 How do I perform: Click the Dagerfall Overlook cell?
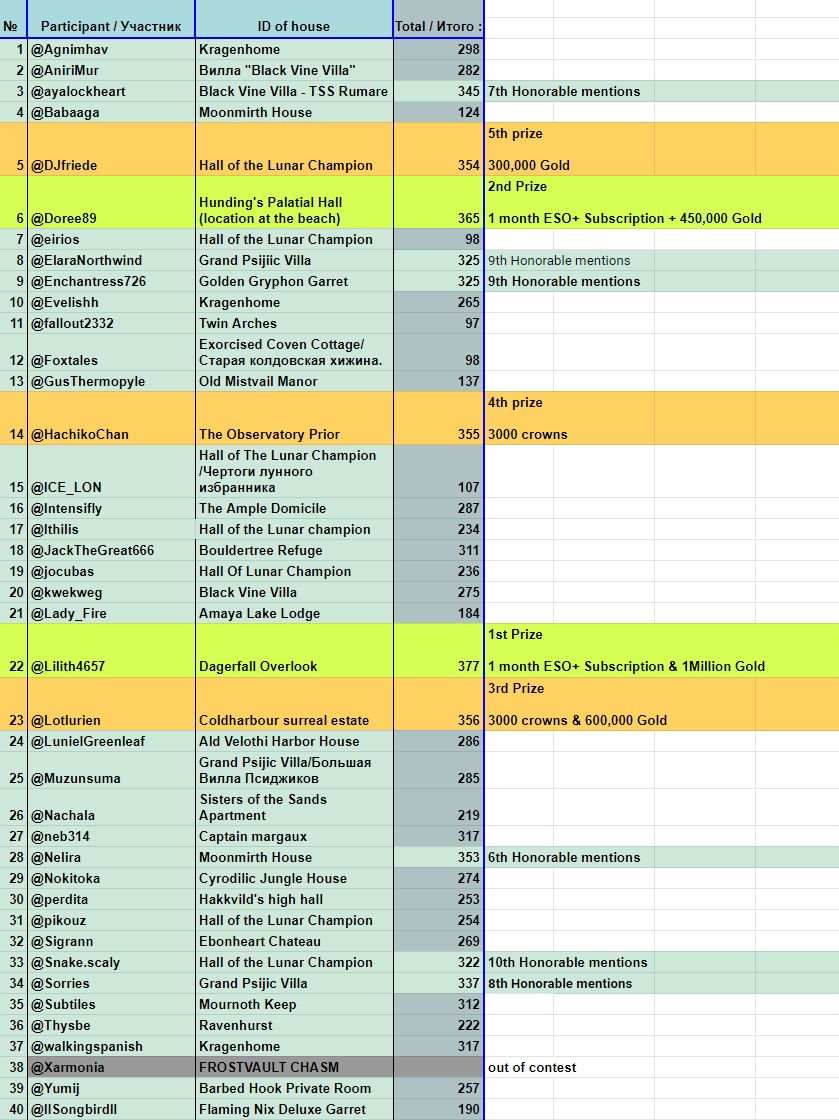click(x=293, y=650)
